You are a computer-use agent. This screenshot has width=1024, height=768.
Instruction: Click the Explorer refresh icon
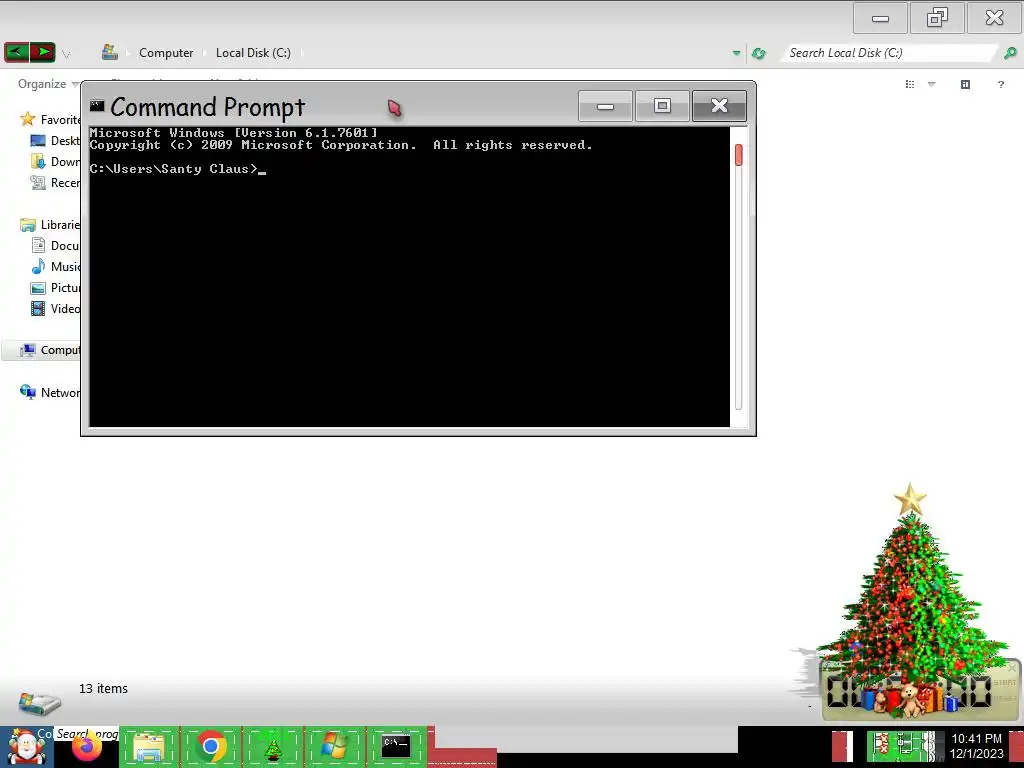point(759,54)
